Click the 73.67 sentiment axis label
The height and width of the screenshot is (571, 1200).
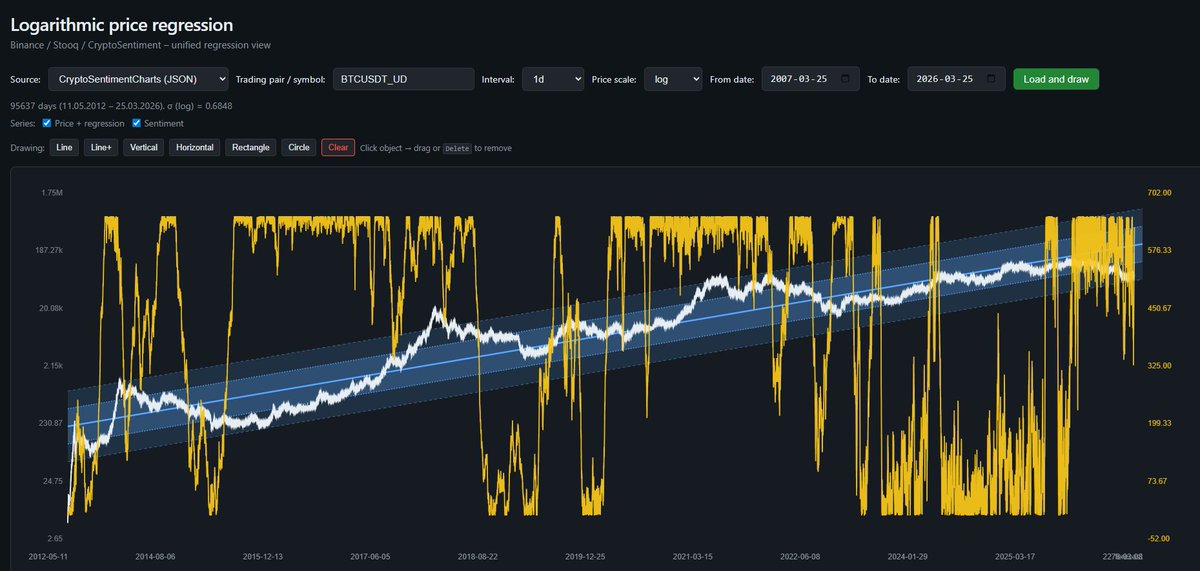point(1156,482)
